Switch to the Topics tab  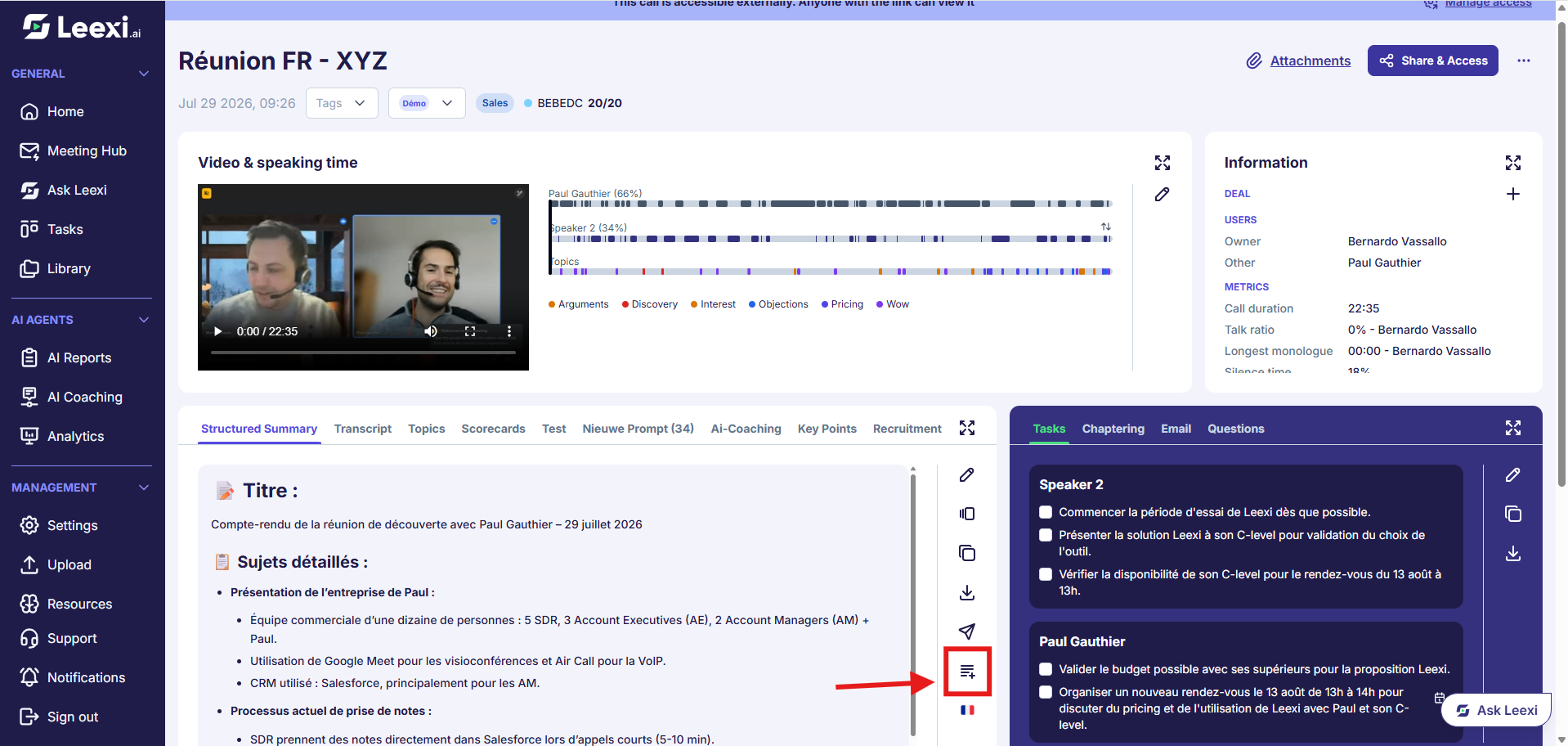click(x=426, y=429)
